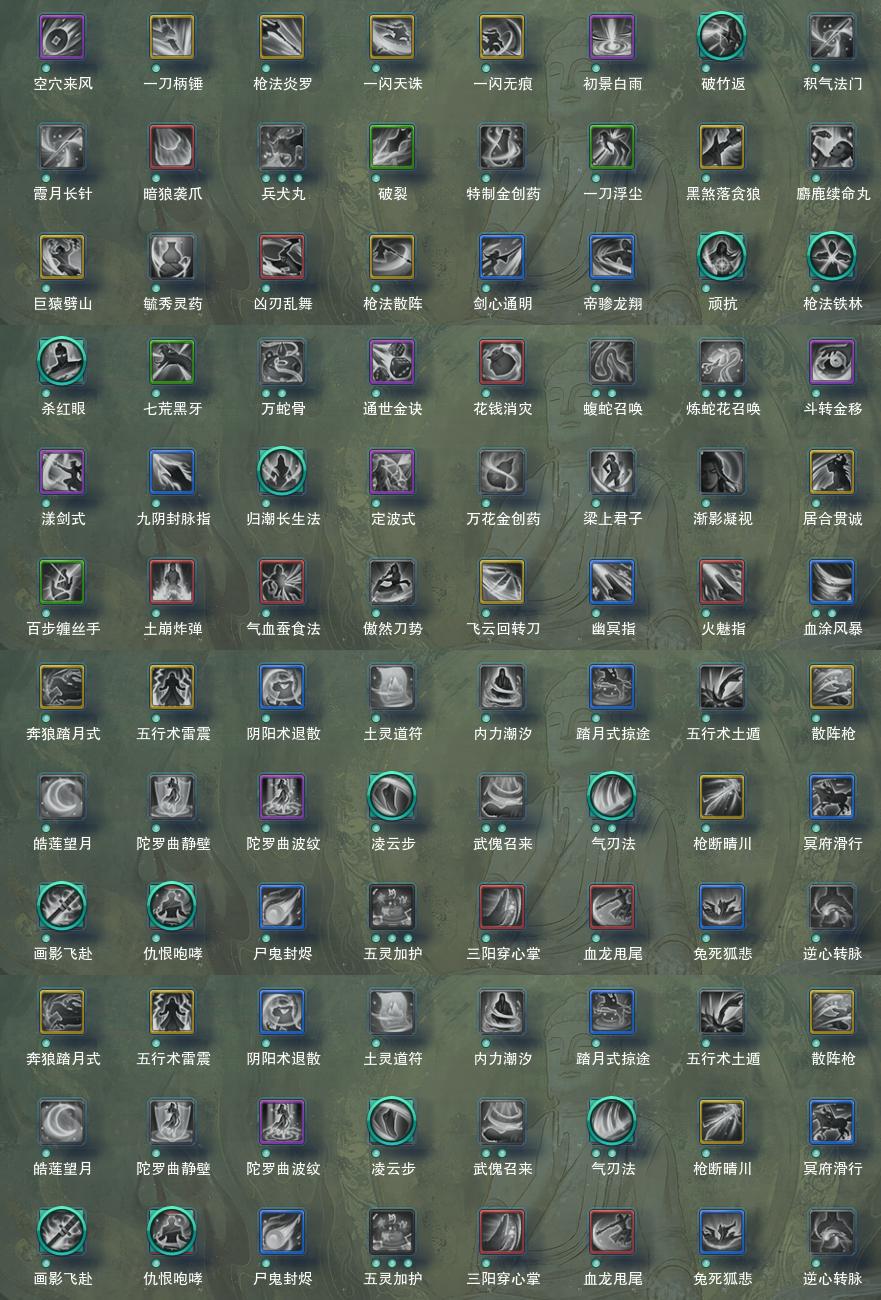The width and height of the screenshot is (881, 1300).
Task: Click the 黑煞落贪狼 skill icon
Action: tap(722, 148)
